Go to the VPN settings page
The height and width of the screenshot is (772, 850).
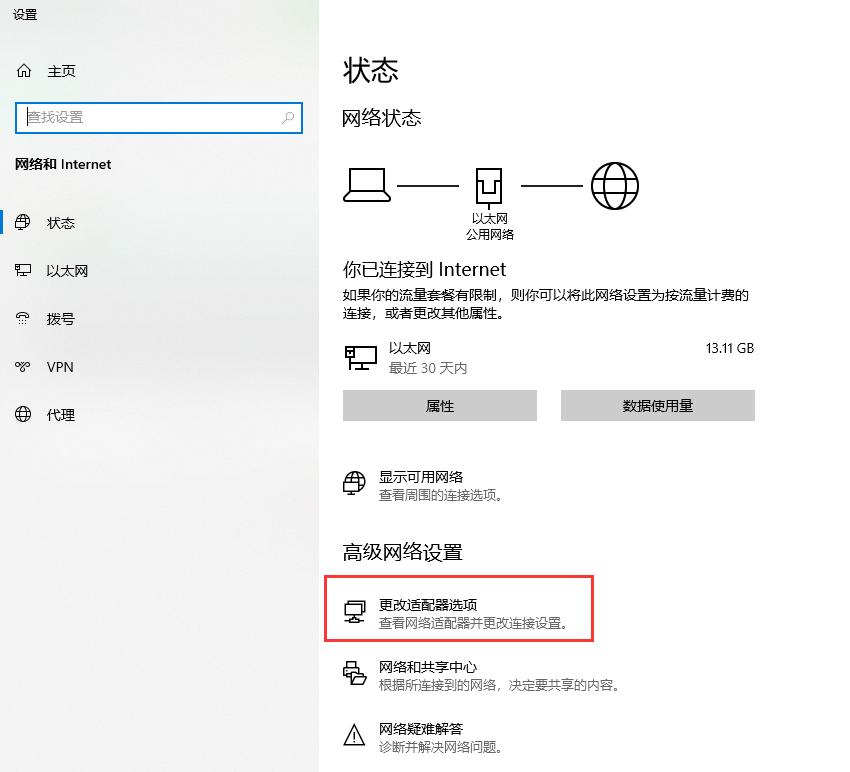coord(60,367)
